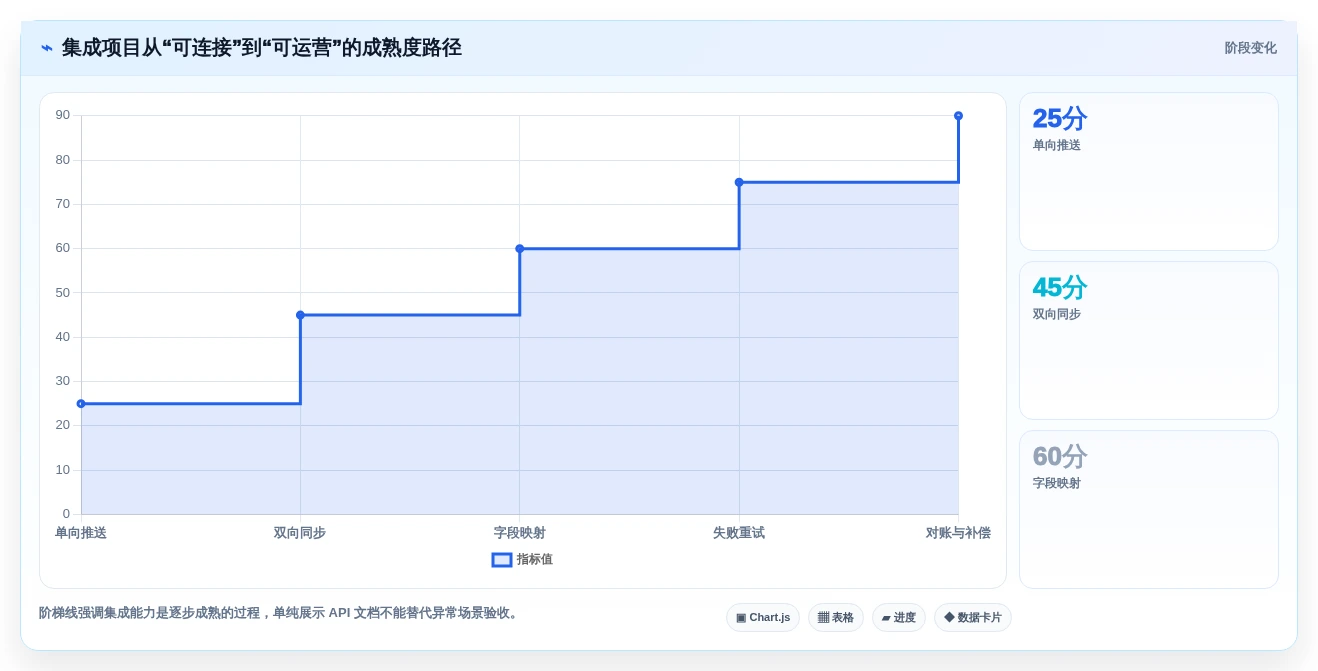Click the chart title 集成项目 heading

(262, 48)
